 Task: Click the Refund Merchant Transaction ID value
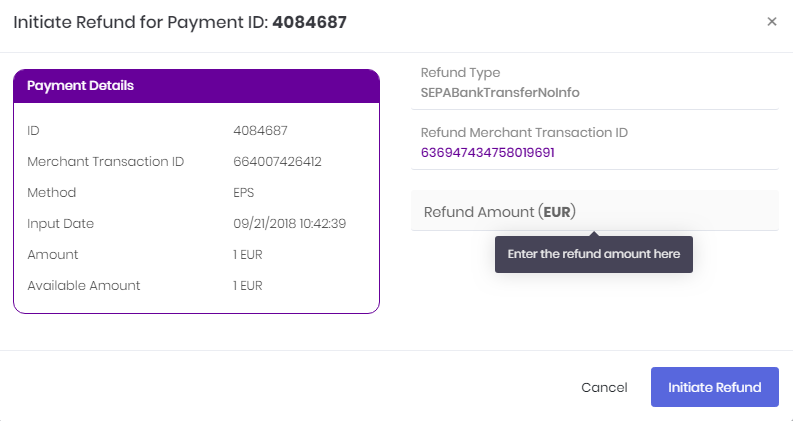[x=488, y=153]
